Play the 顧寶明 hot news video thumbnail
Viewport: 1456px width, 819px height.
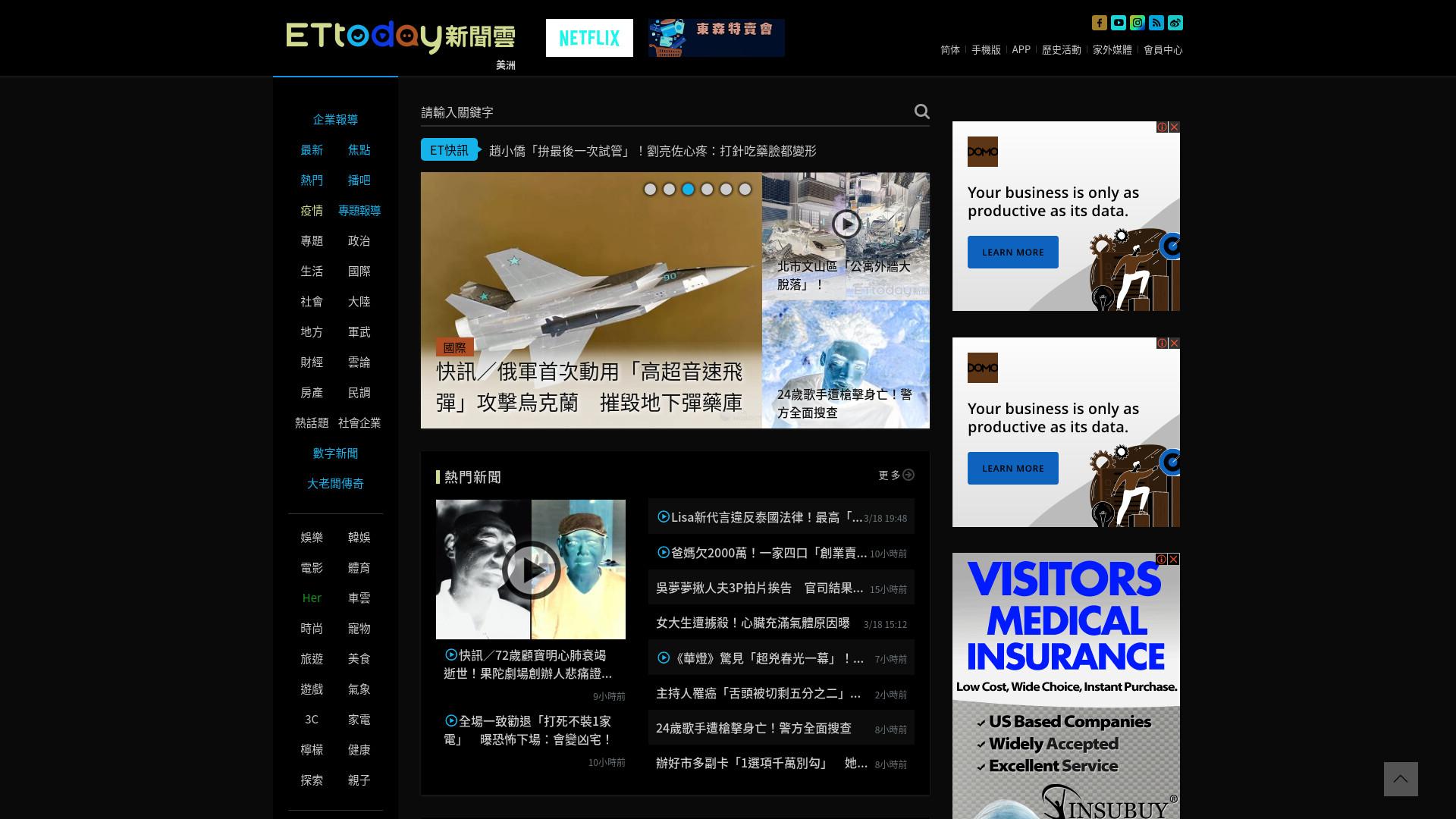pos(531,570)
